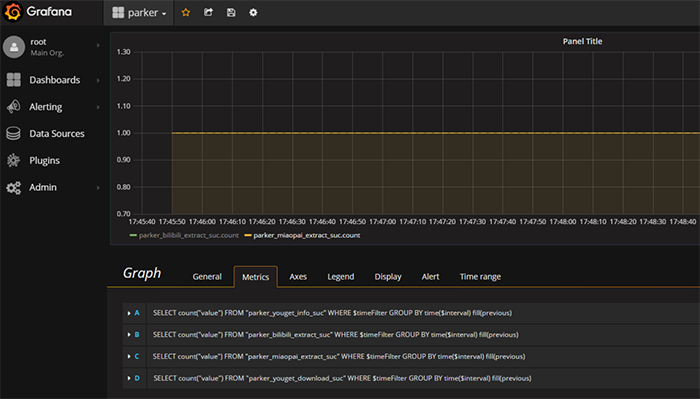Star the parker dashboard
The width and height of the screenshot is (700, 399).
[186, 12]
